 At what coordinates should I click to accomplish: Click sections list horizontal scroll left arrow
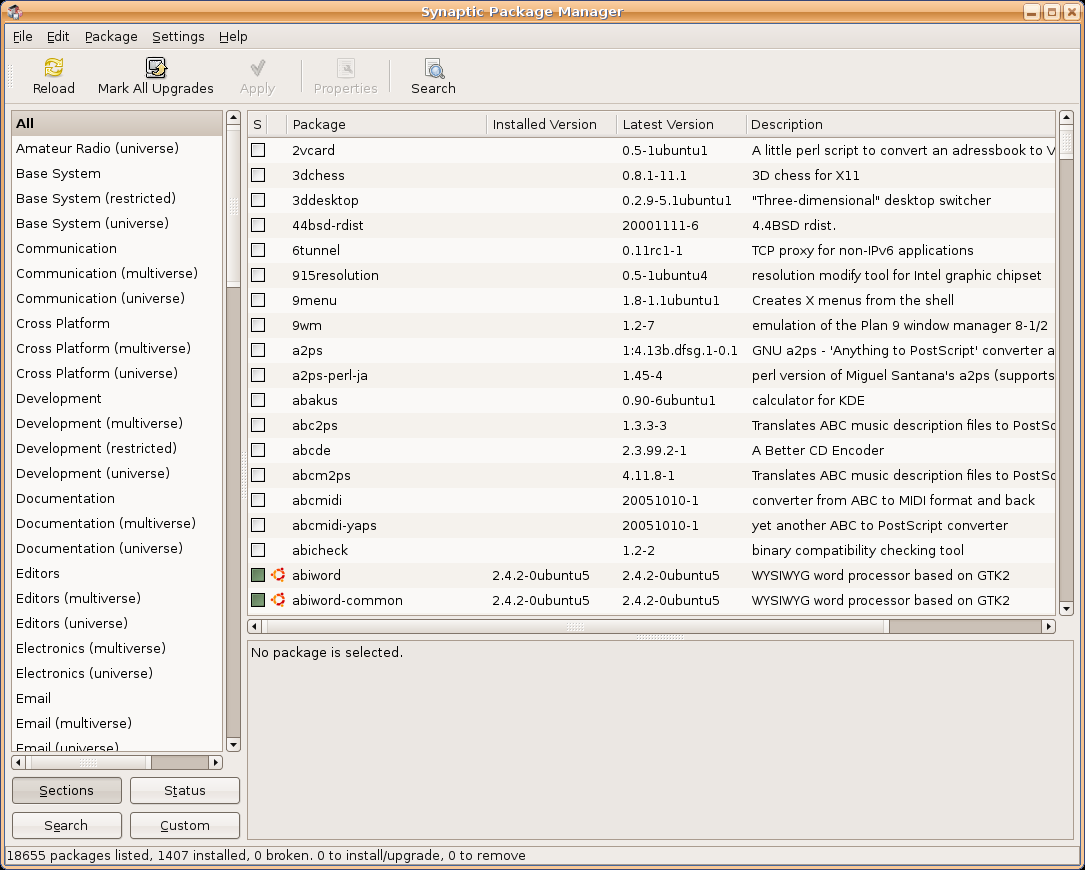pos(19,762)
